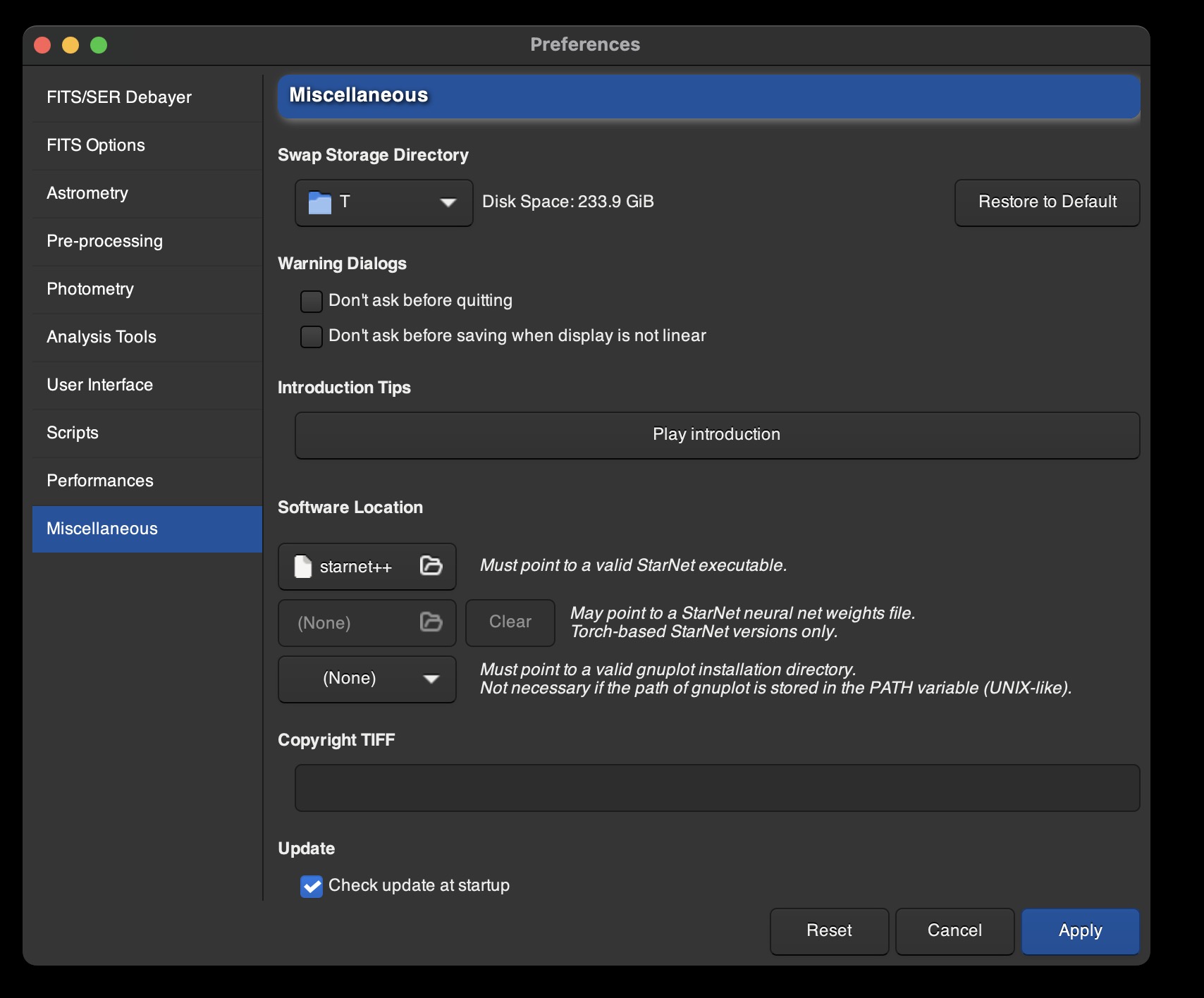Click the Copyright TIFF text field
This screenshot has height=998, width=1204.
point(717,788)
